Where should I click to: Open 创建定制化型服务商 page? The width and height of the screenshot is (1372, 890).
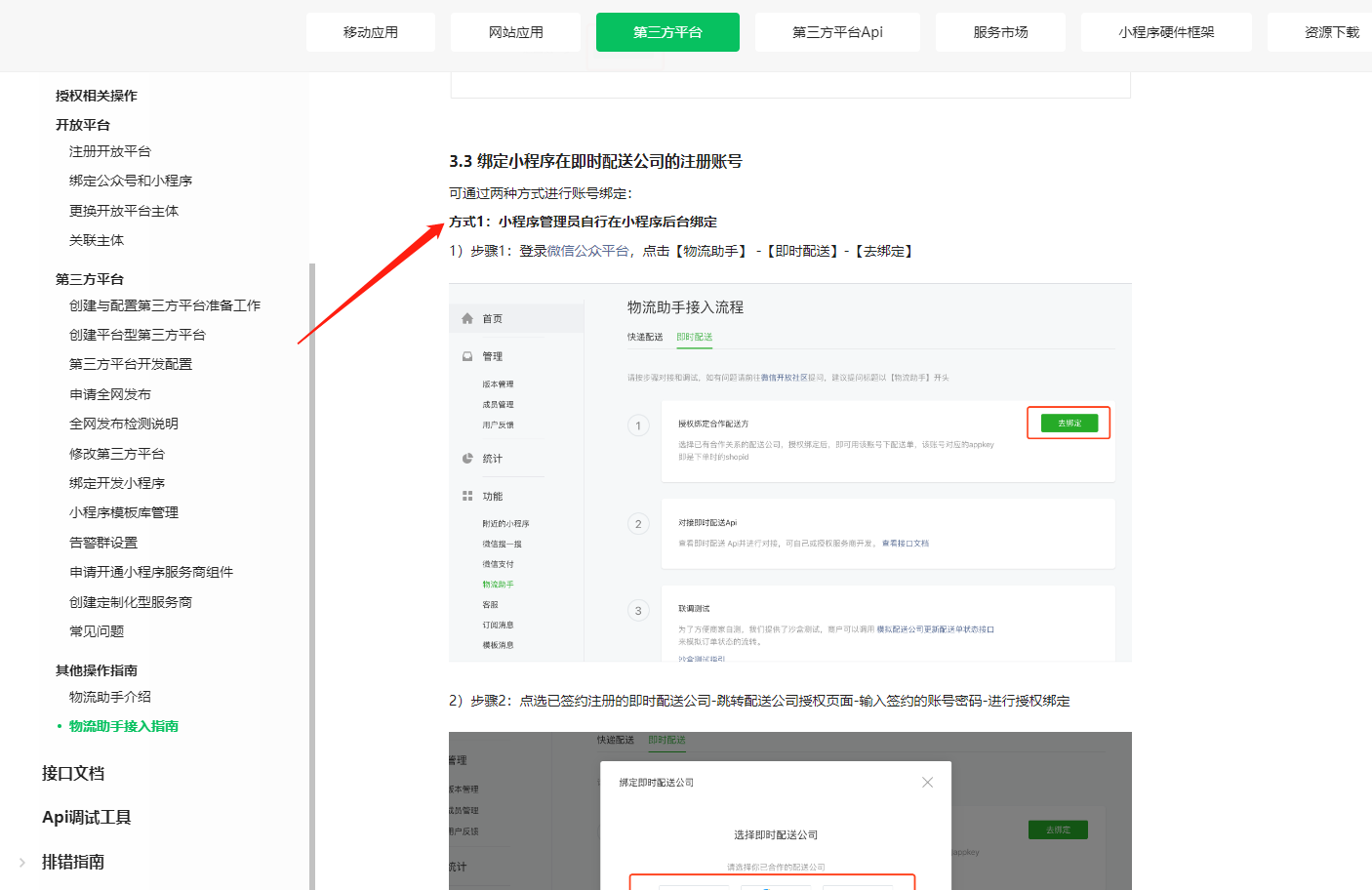131,602
